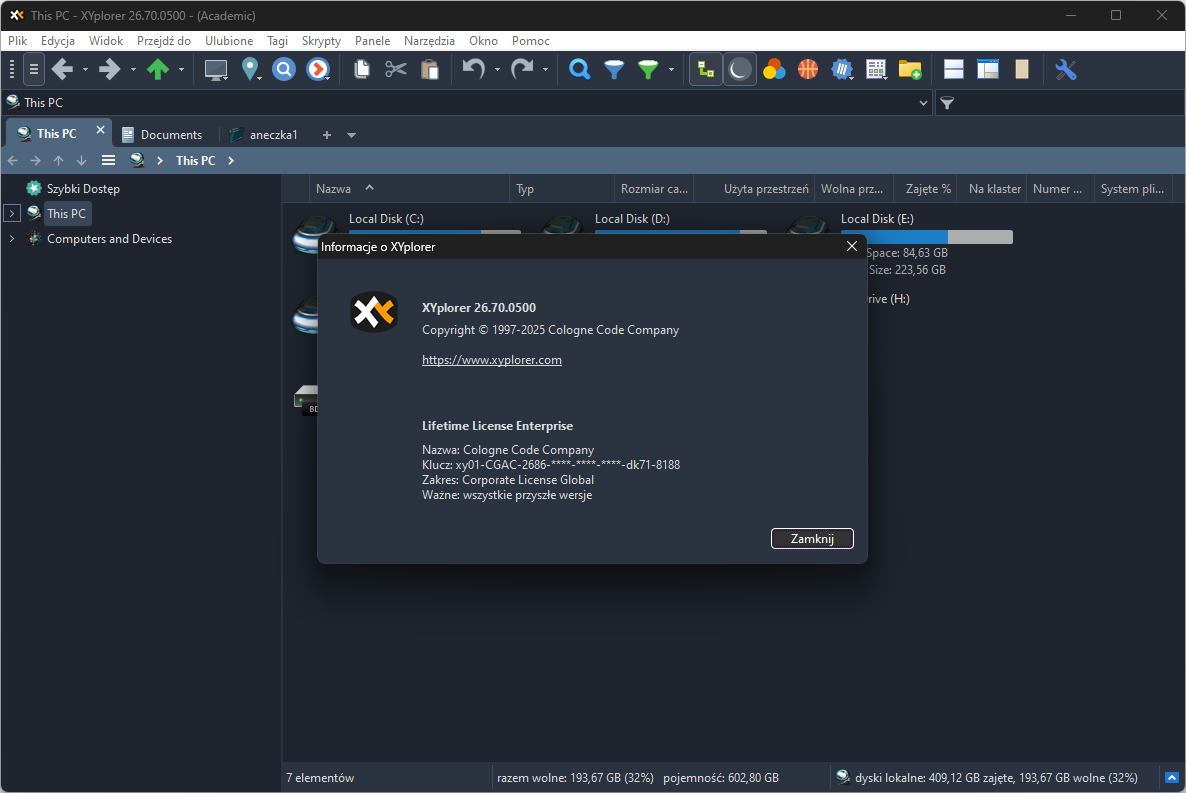Click the Redo toolbar icon
This screenshot has height=793, width=1186.
(522, 70)
